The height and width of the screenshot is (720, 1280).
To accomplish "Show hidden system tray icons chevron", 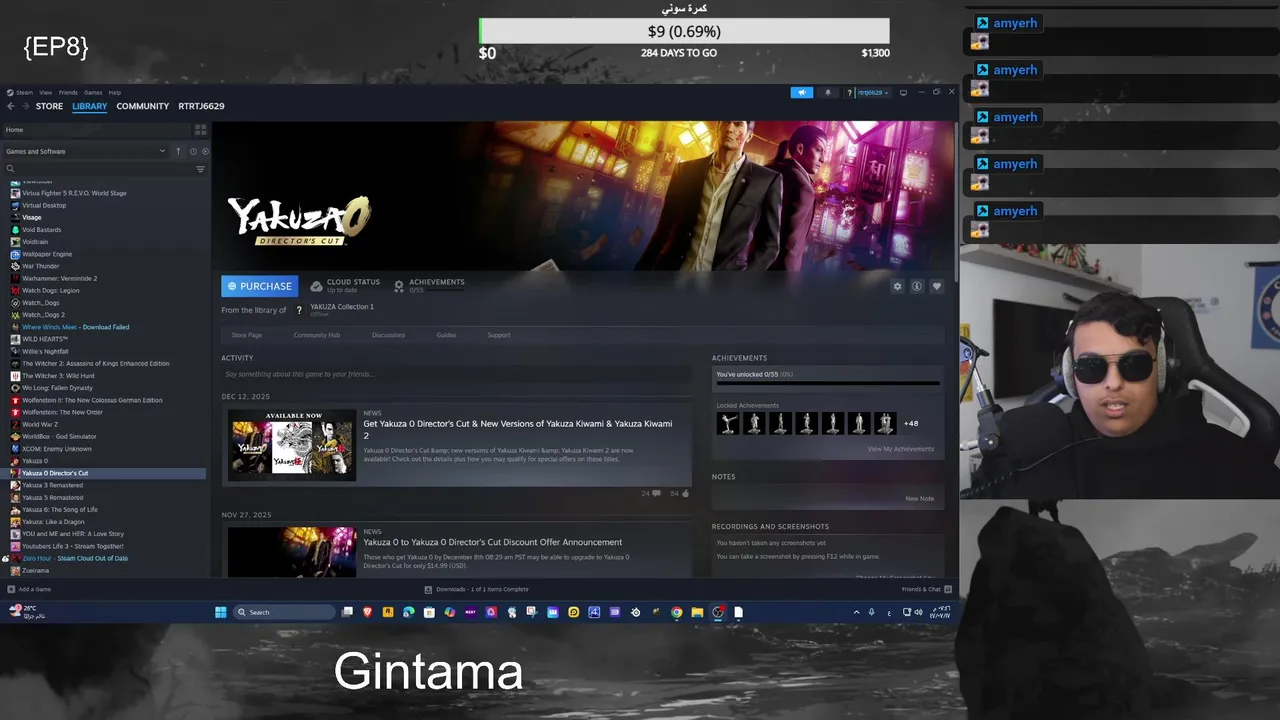I will pos(856,612).
